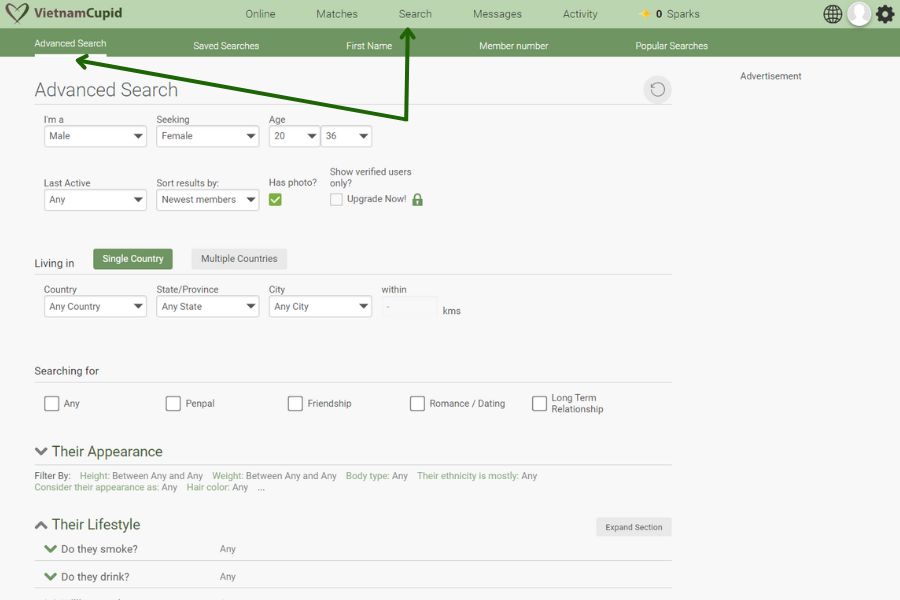Enable the Romance / Dating checkbox
Screen dimensions: 900x600
(417, 404)
